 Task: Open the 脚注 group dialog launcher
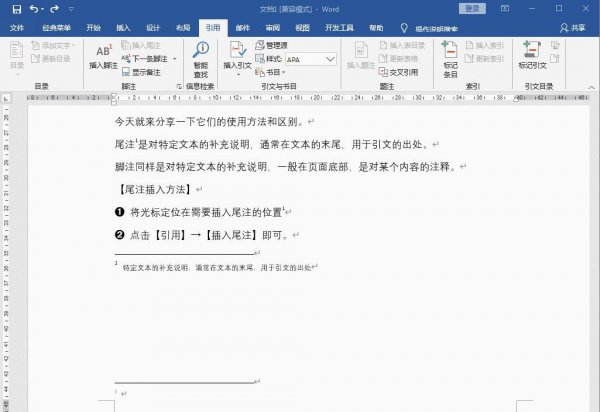179,87
